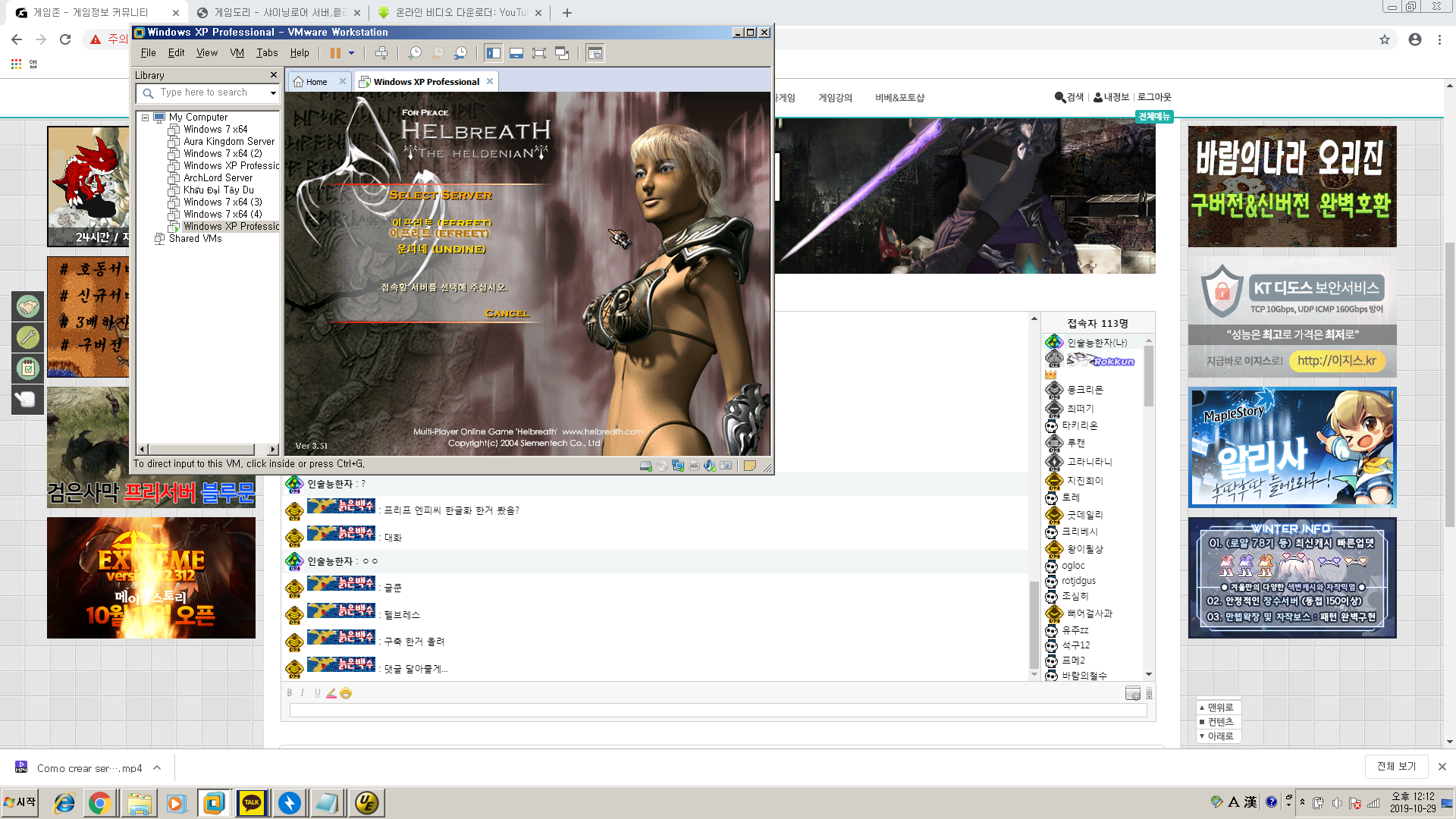
Task: Click the Unity mode toolbar icon
Action: [562, 53]
